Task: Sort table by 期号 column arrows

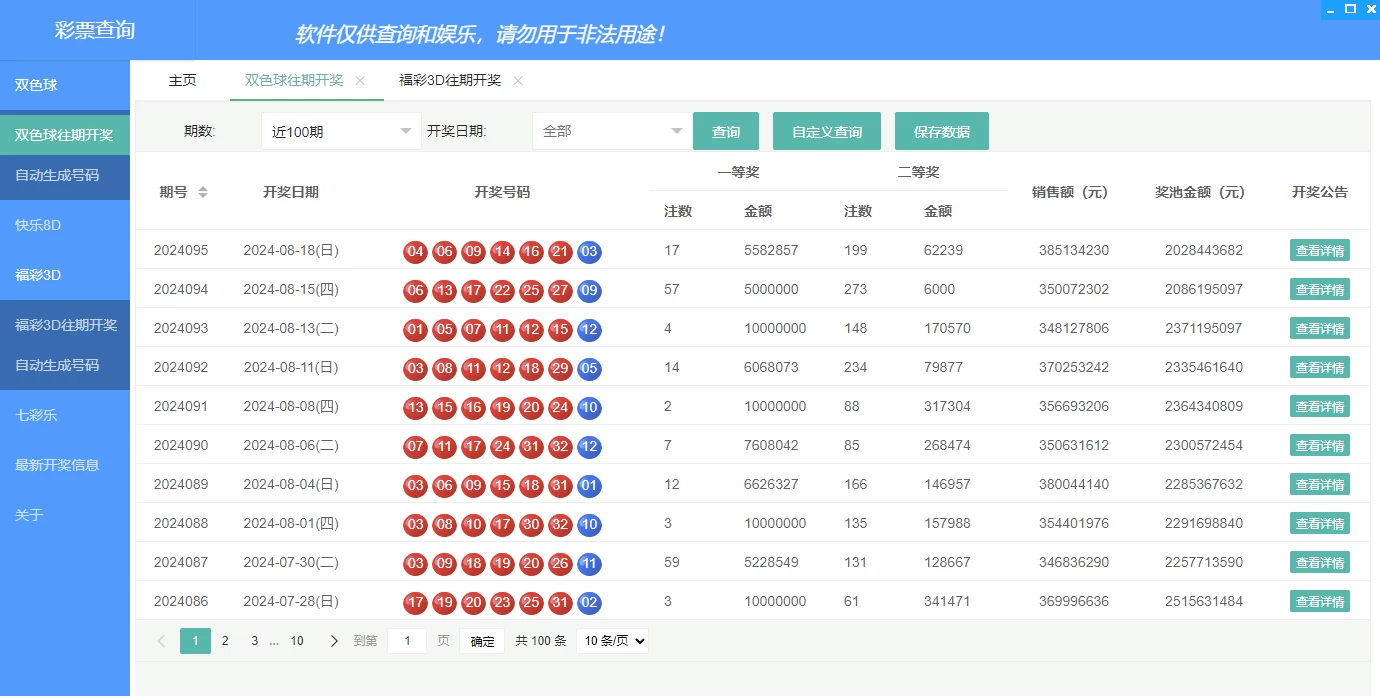Action: pos(203,192)
